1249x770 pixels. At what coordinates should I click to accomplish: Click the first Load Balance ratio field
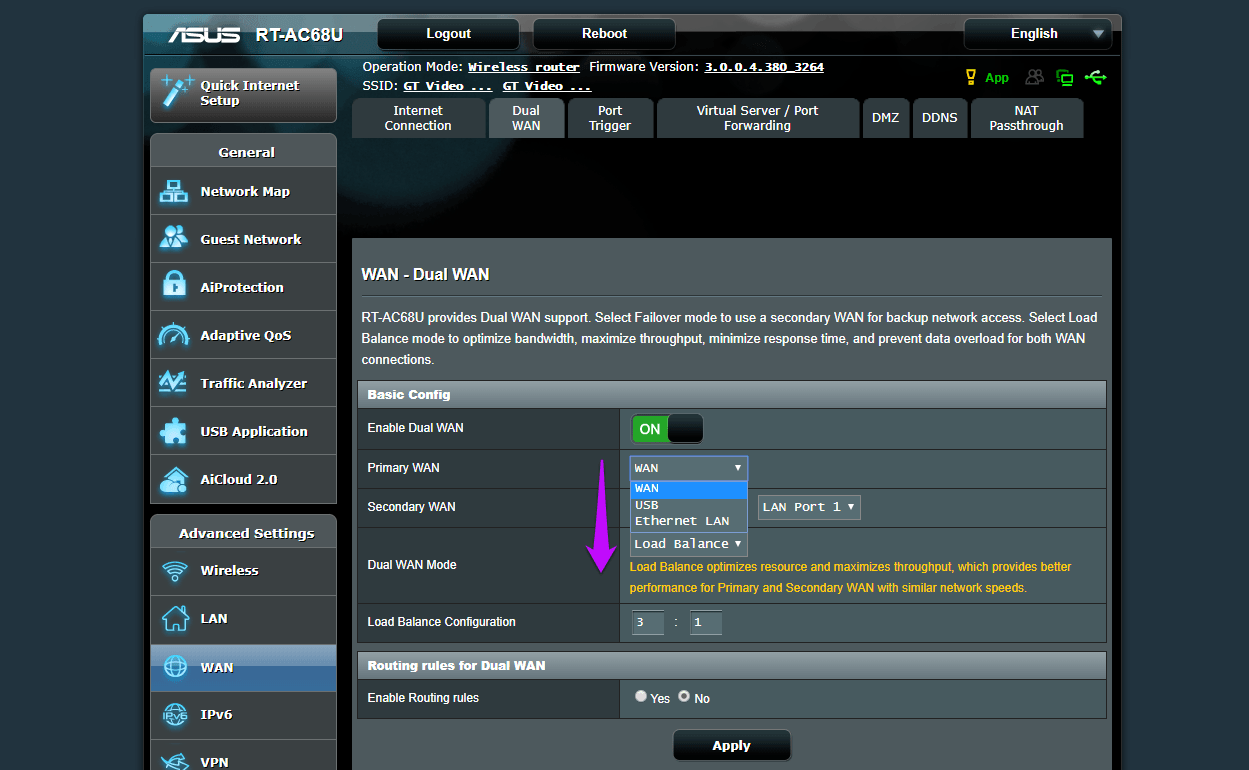(648, 622)
